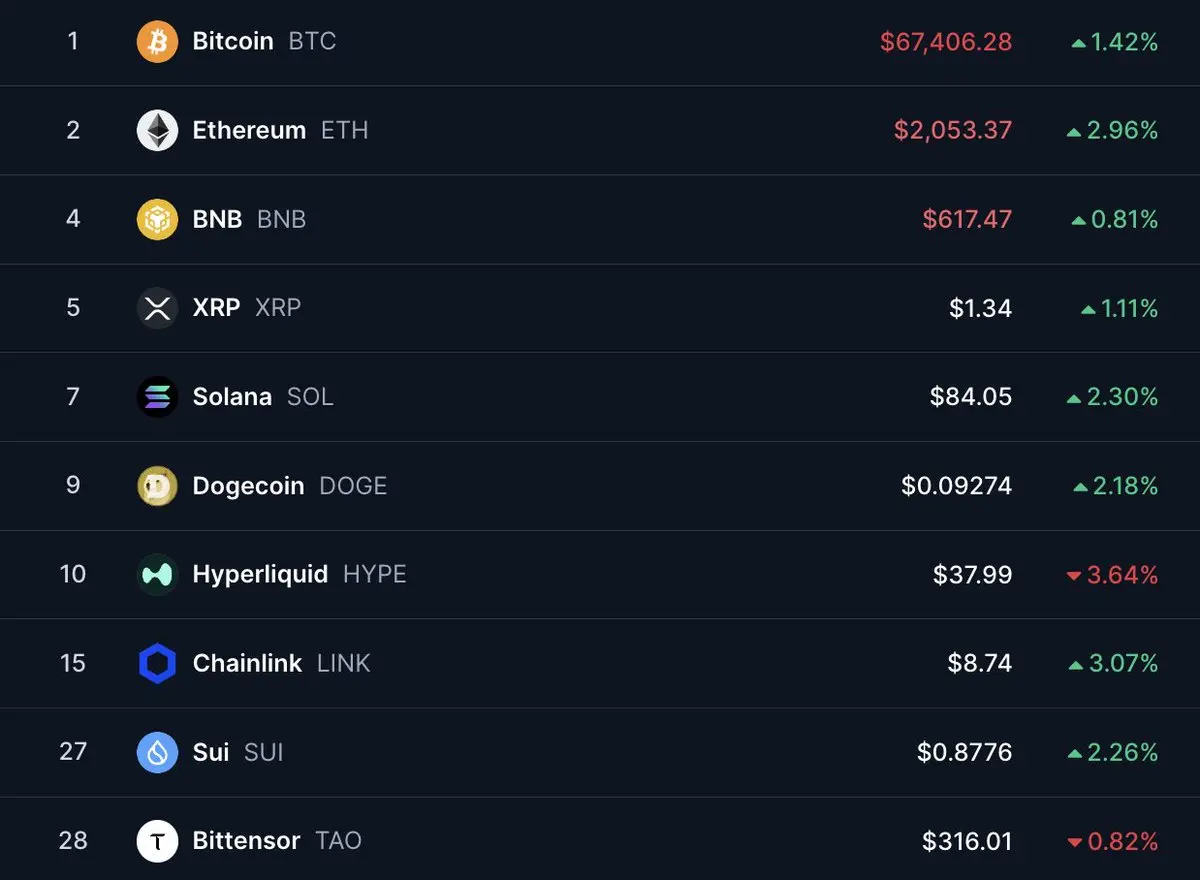The width and height of the screenshot is (1200, 880).
Task: Click Hyperliquid's red 3.64% change
Action: pyautogui.click(x=1121, y=575)
